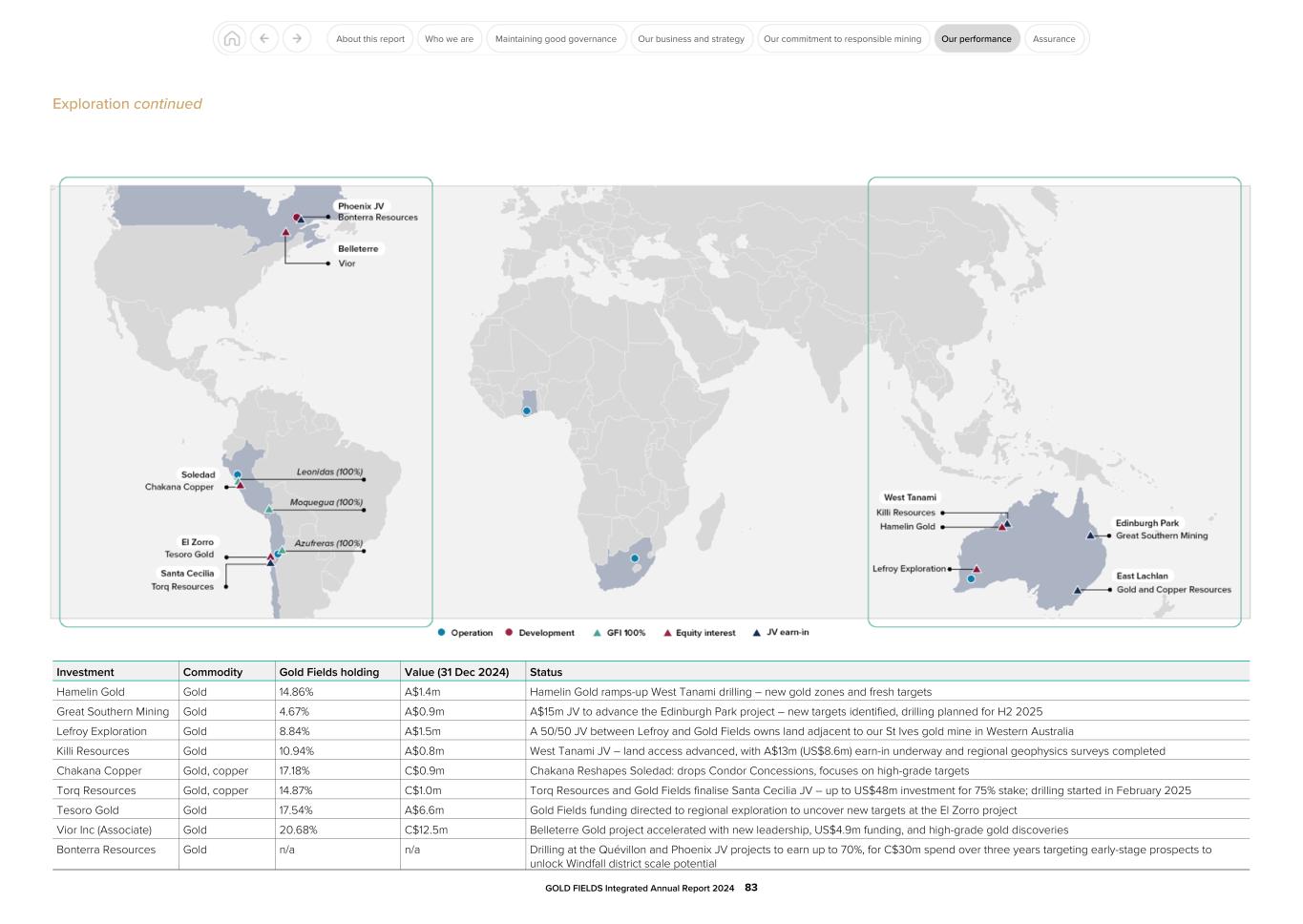
Task: Click the forward arrow navigation icon
Action: tap(297, 38)
